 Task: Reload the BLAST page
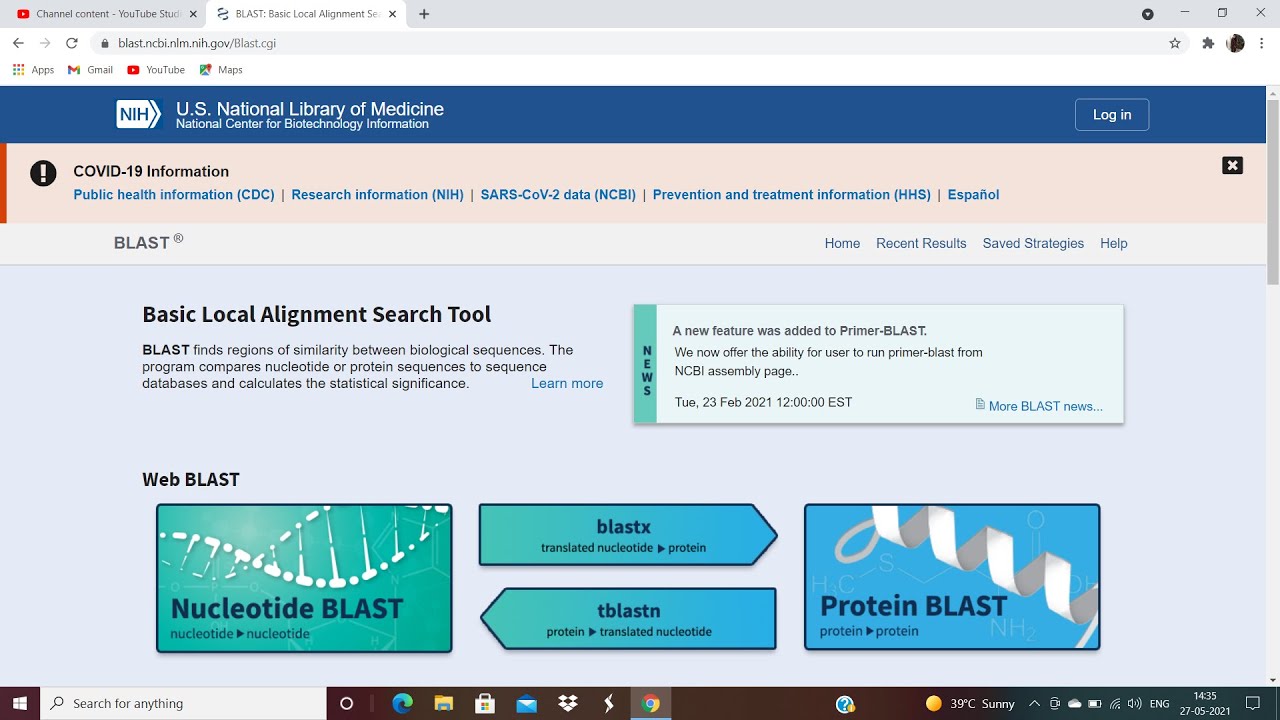pyautogui.click(x=72, y=43)
